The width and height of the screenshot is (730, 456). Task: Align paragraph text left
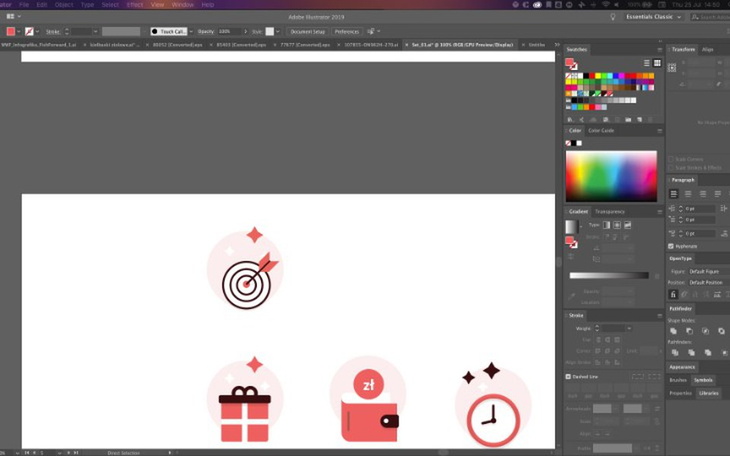coord(673,193)
